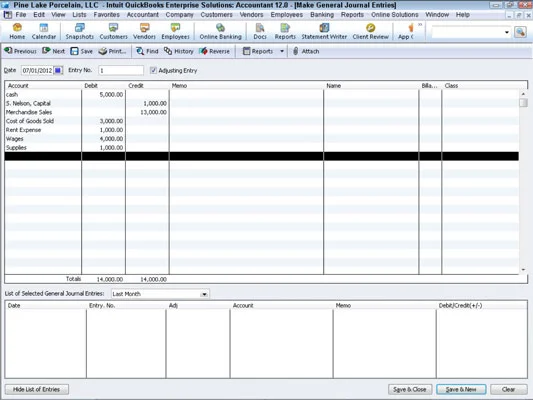The width and height of the screenshot is (533, 400).
Task: Click the Date input field
Action: pyautogui.click(x=37, y=70)
